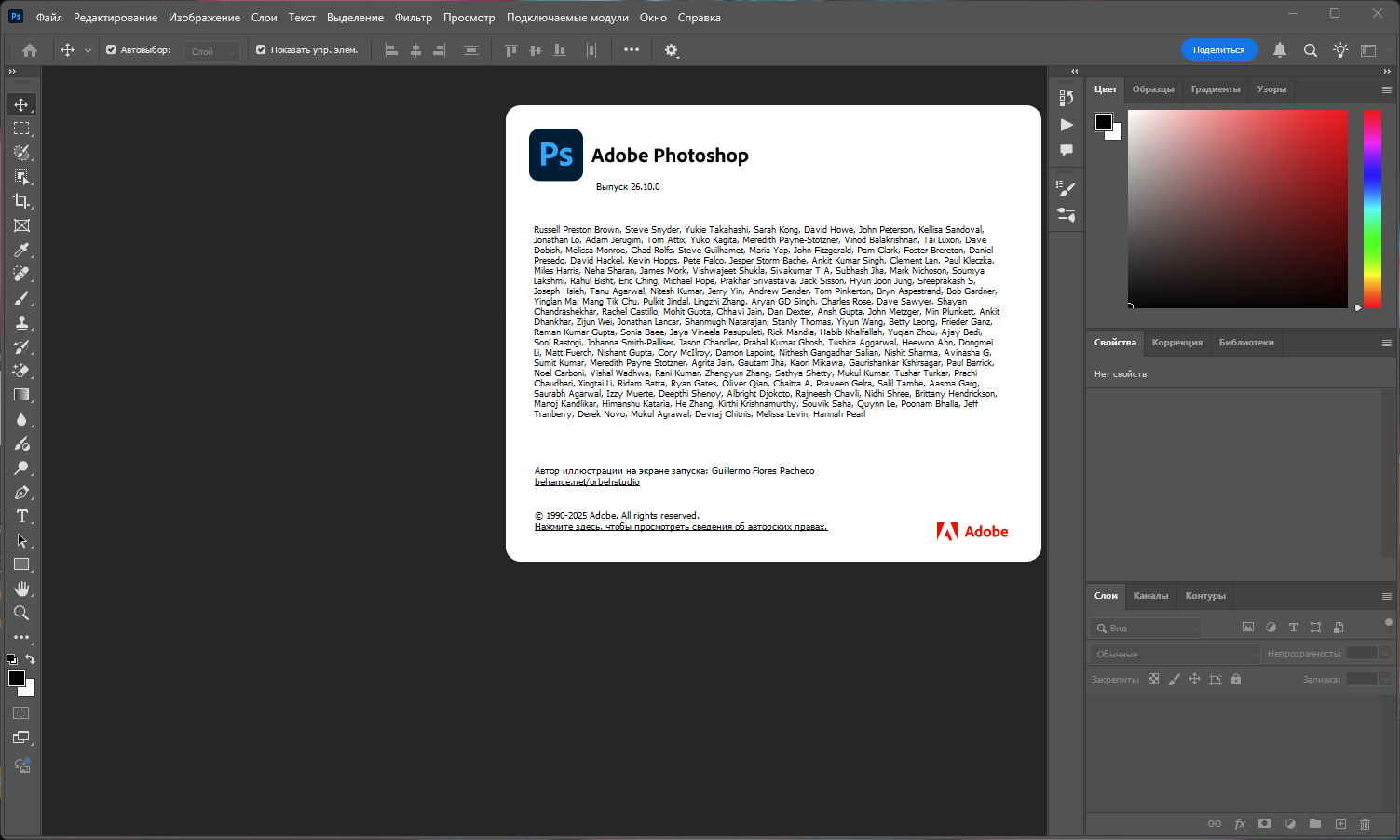1400x840 pixels.
Task: Open the search magnifier in the top bar
Action: click(x=1311, y=50)
